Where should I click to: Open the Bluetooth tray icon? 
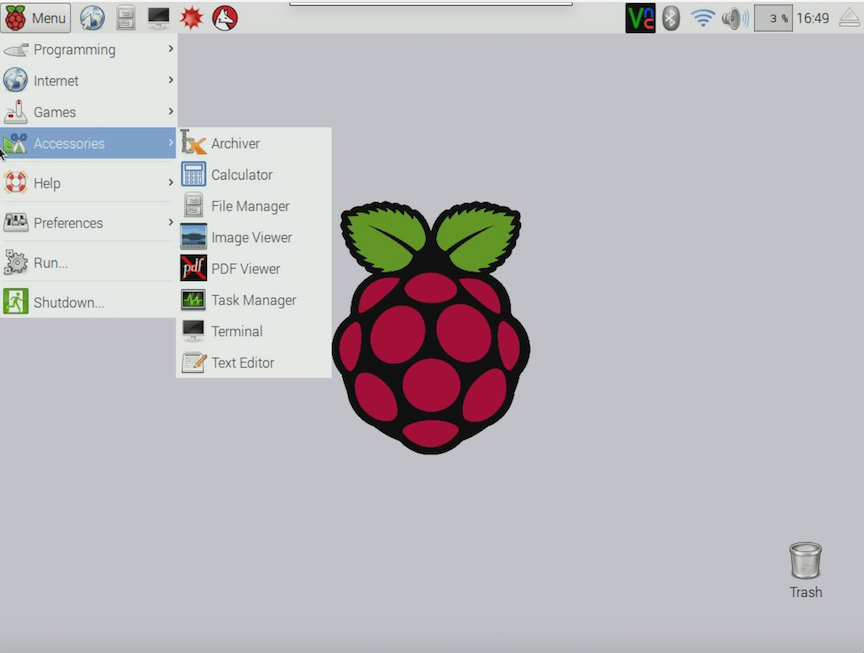click(x=671, y=18)
